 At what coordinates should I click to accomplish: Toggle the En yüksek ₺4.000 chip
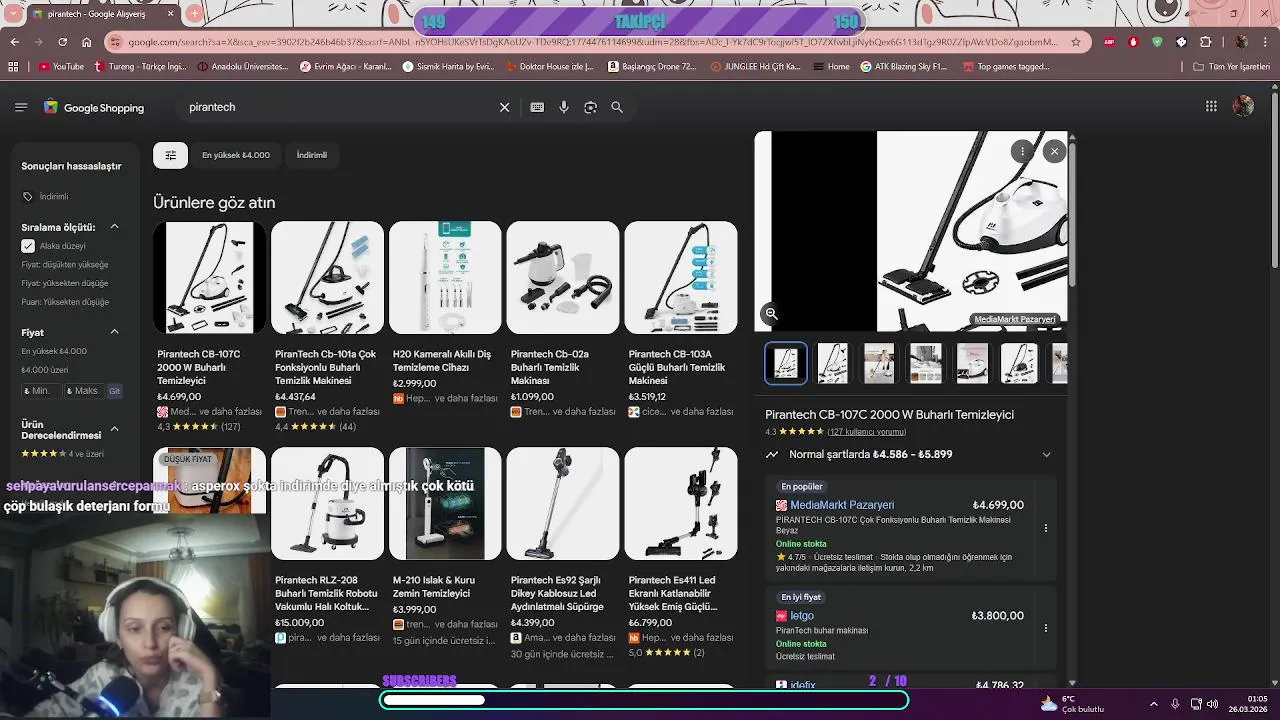pos(236,155)
